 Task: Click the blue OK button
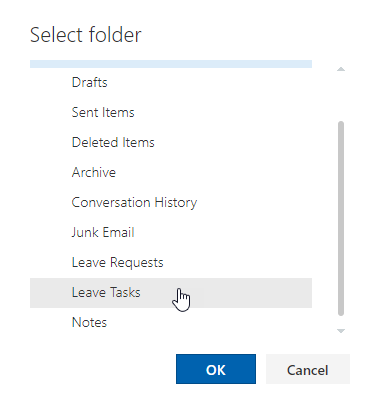pyautogui.click(x=216, y=369)
